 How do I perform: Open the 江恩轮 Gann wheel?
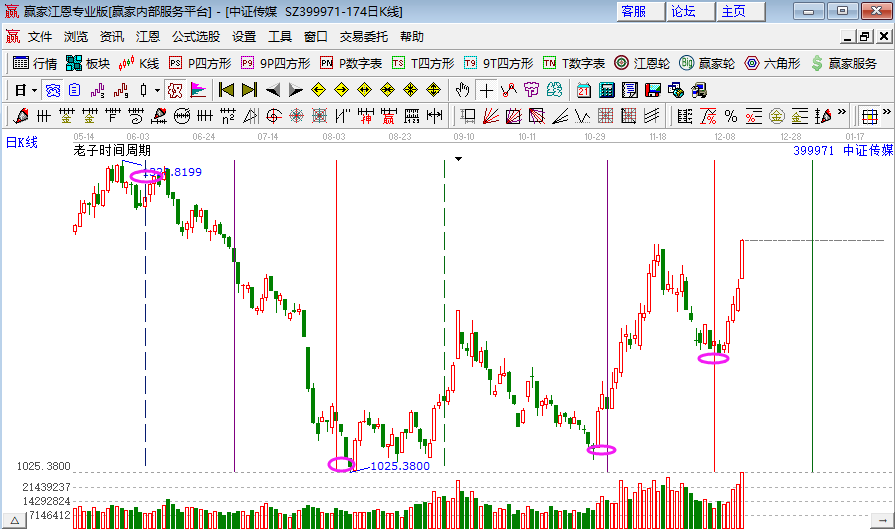[x=642, y=63]
